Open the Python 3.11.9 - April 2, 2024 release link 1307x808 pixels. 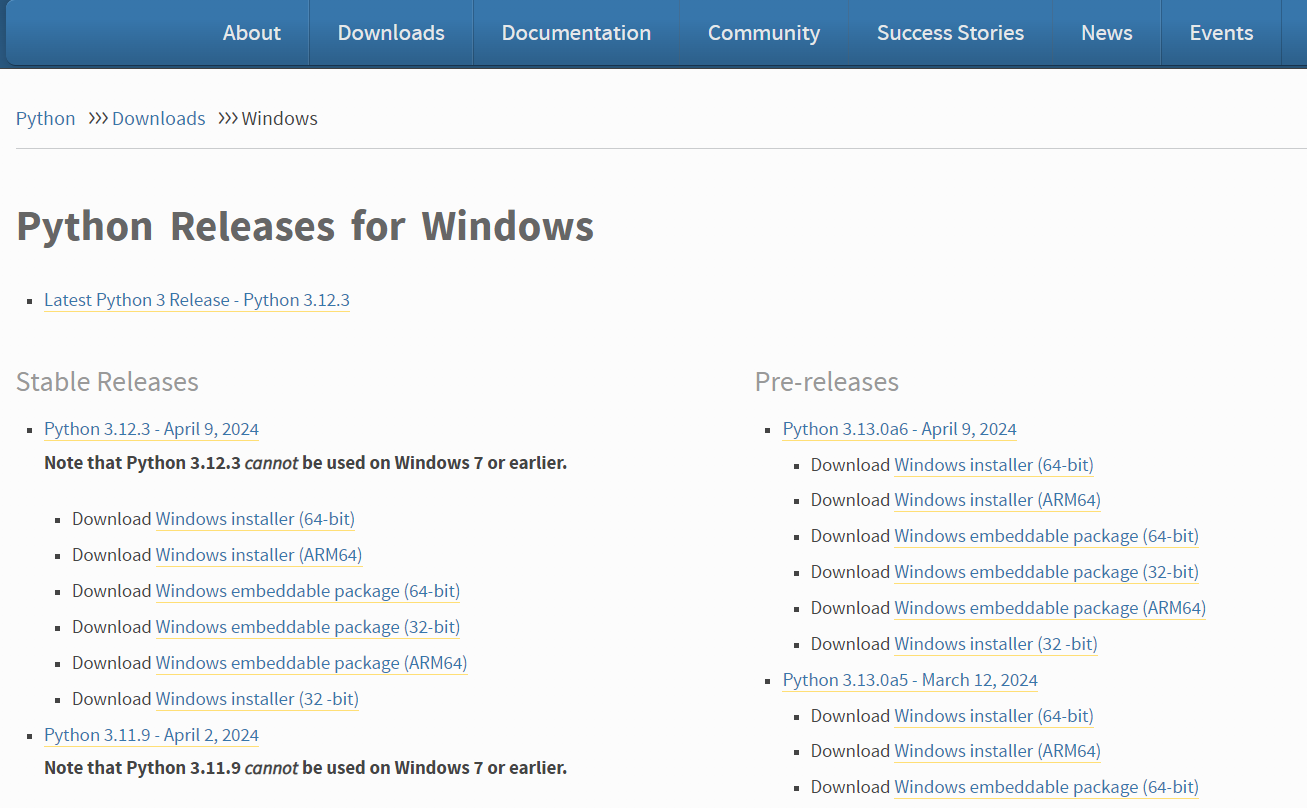pyautogui.click(x=151, y=735)
